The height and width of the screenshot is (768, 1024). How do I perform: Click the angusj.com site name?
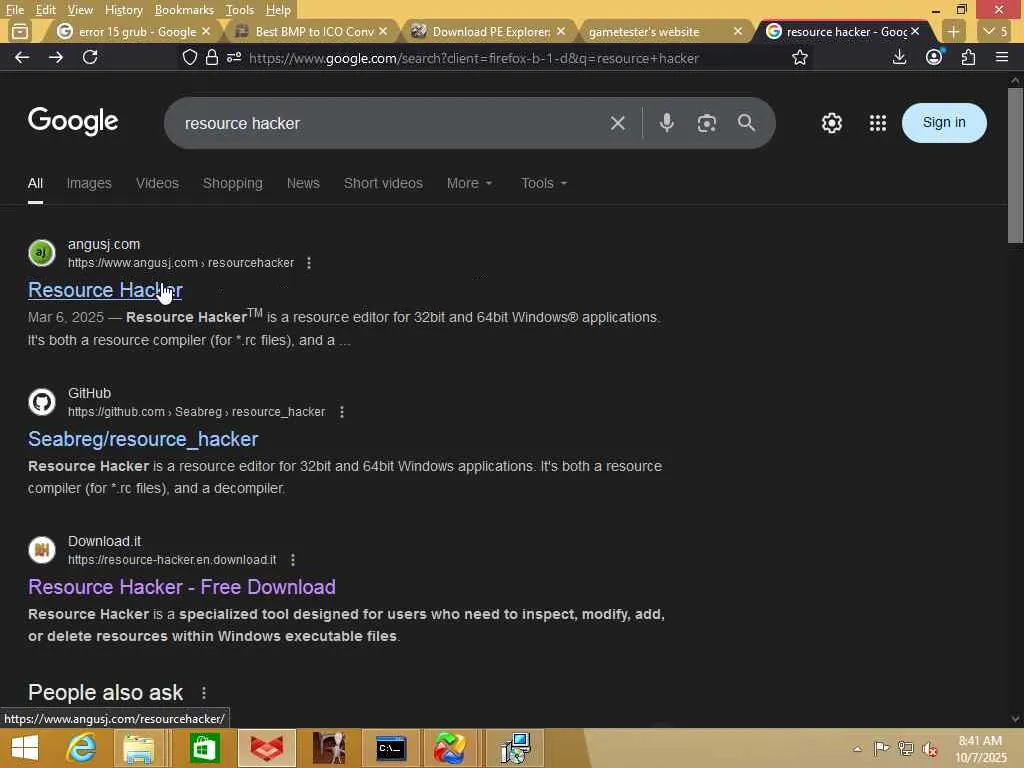[x=104, y=244]
